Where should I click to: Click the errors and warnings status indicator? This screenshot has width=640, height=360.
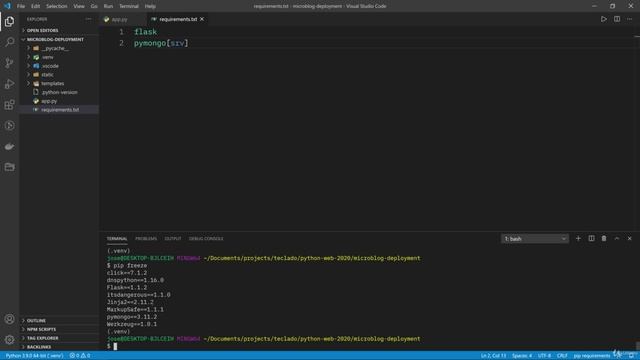click(80, 356)
